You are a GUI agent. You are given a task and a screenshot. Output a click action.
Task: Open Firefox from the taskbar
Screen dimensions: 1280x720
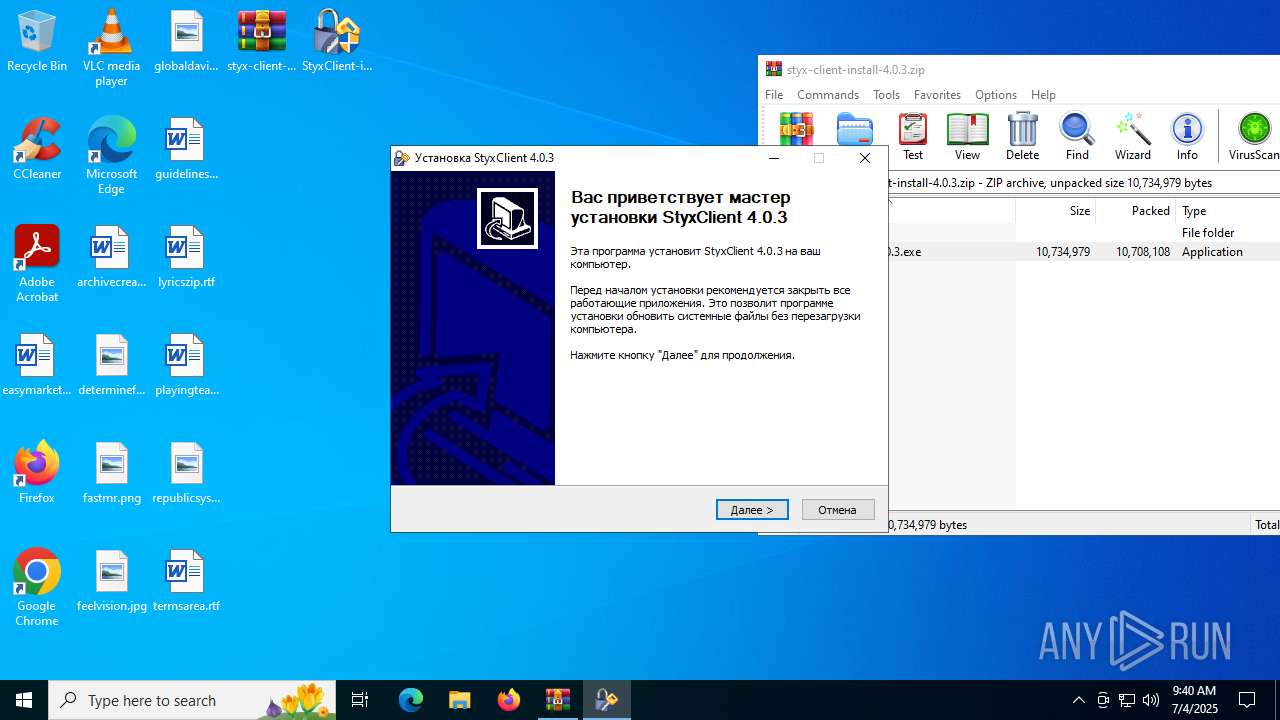(x=509, y=700)
